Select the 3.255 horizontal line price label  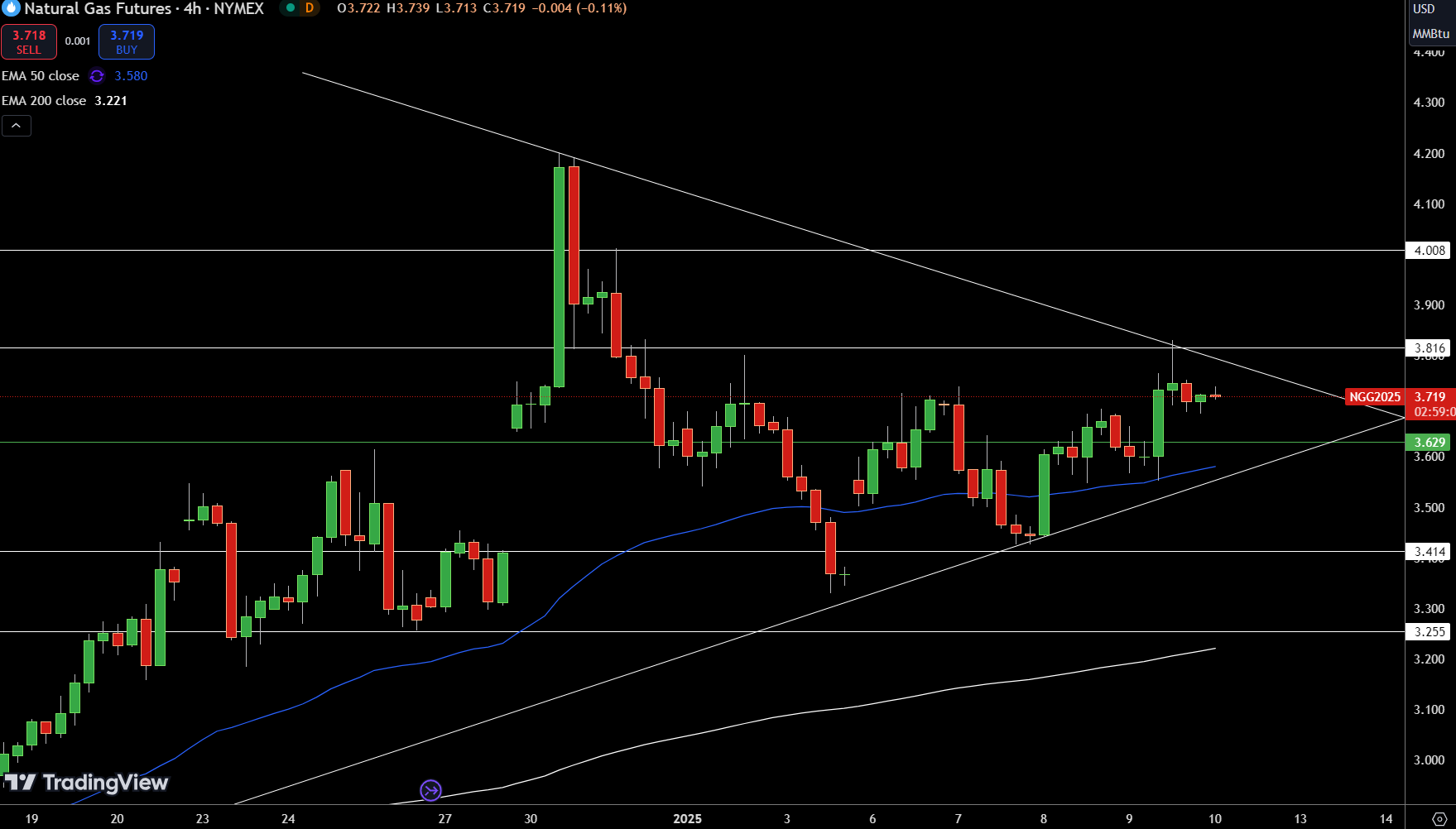[x=1430, y=632]
